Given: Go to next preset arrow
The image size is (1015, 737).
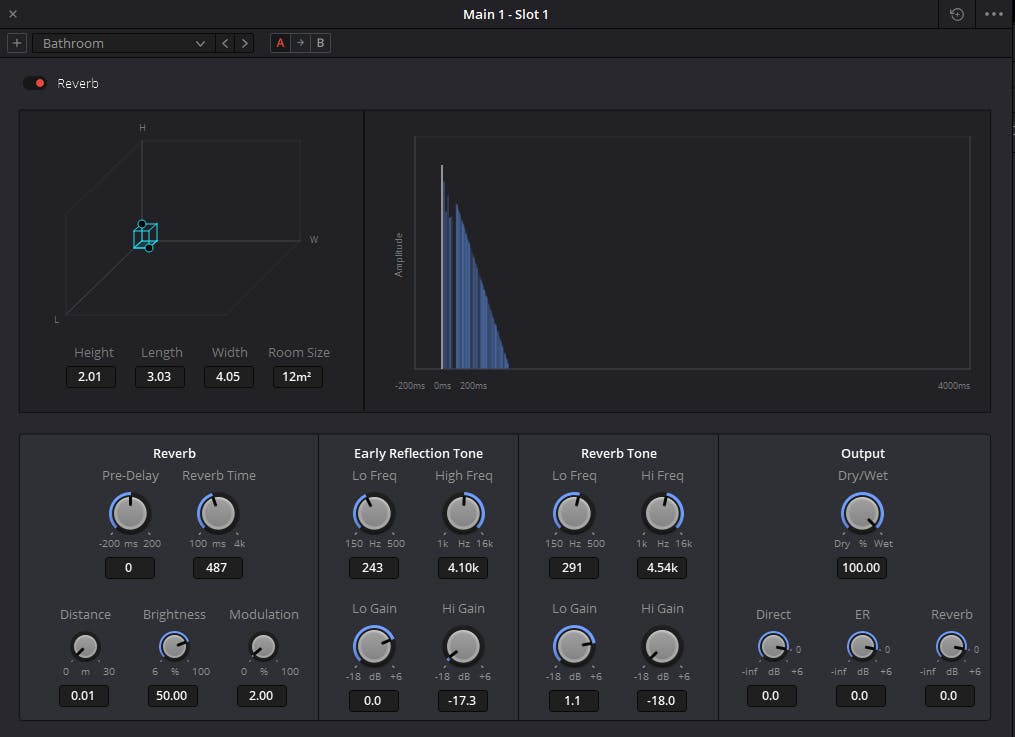Looking at the screenshot, I should [244, 43].
